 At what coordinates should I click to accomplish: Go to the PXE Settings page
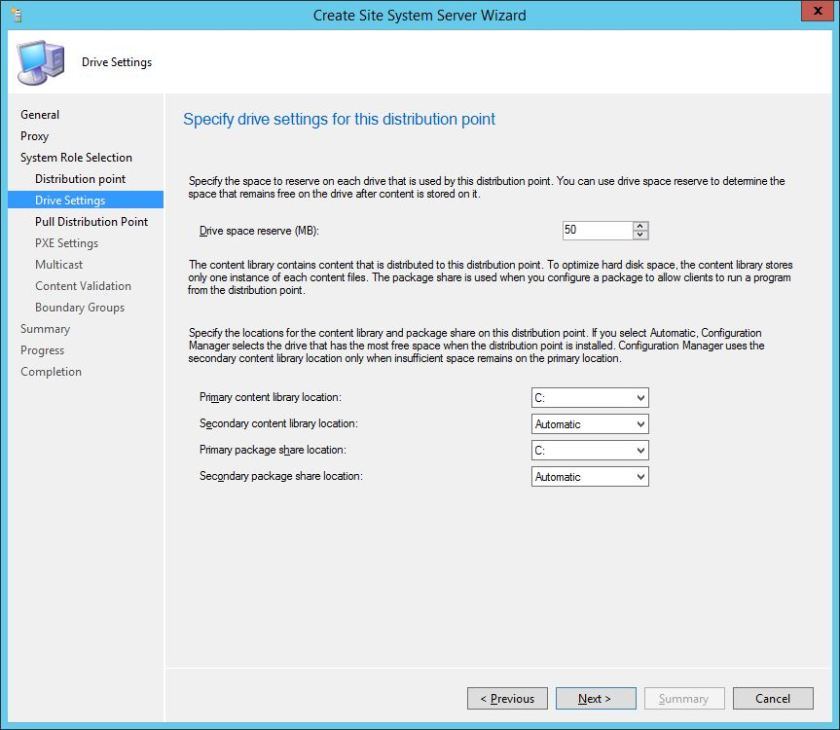[x=66, y=243]
